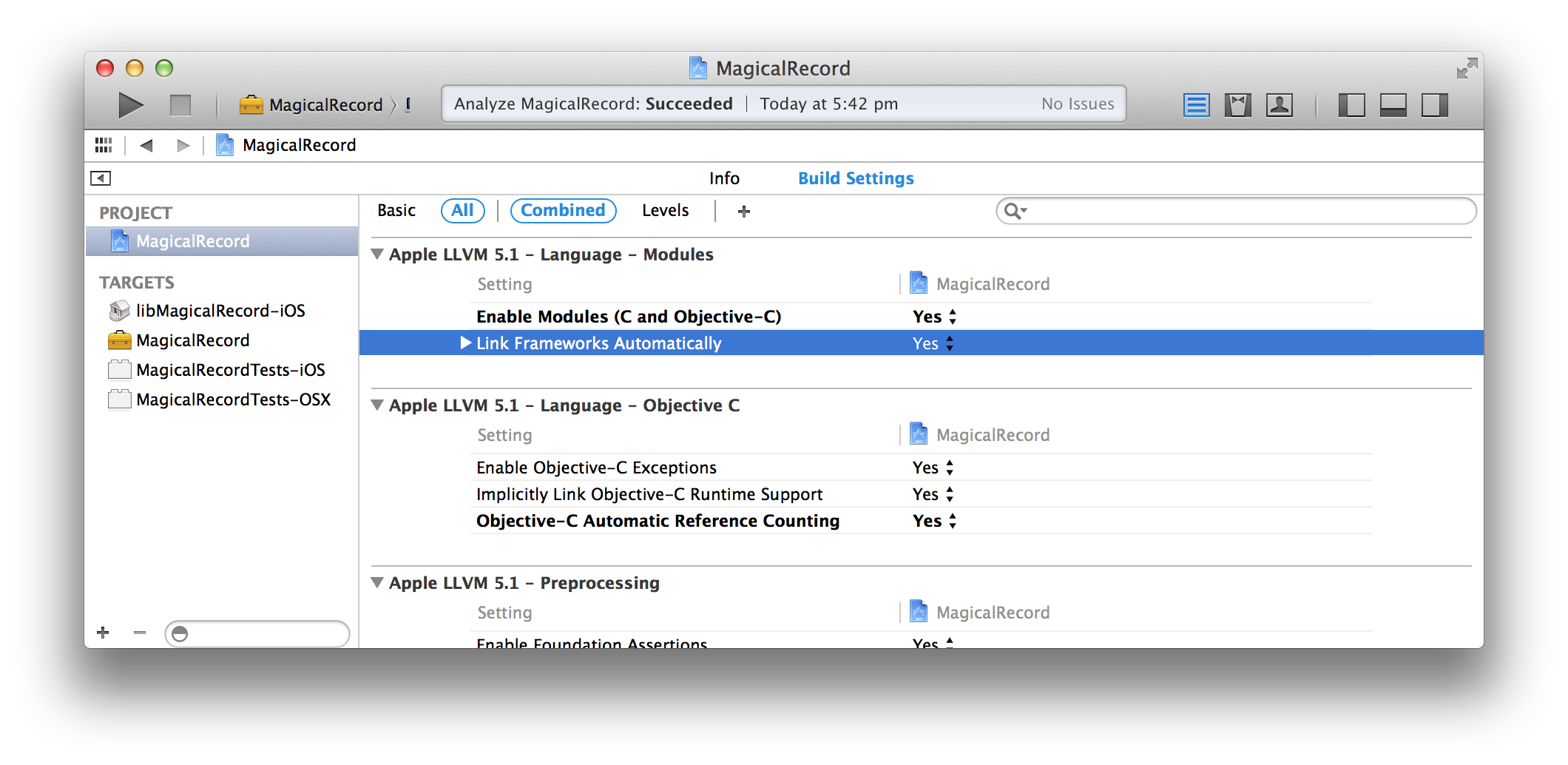Collapse Language - Modules section

pyautogui.click(x=377, y=255)
